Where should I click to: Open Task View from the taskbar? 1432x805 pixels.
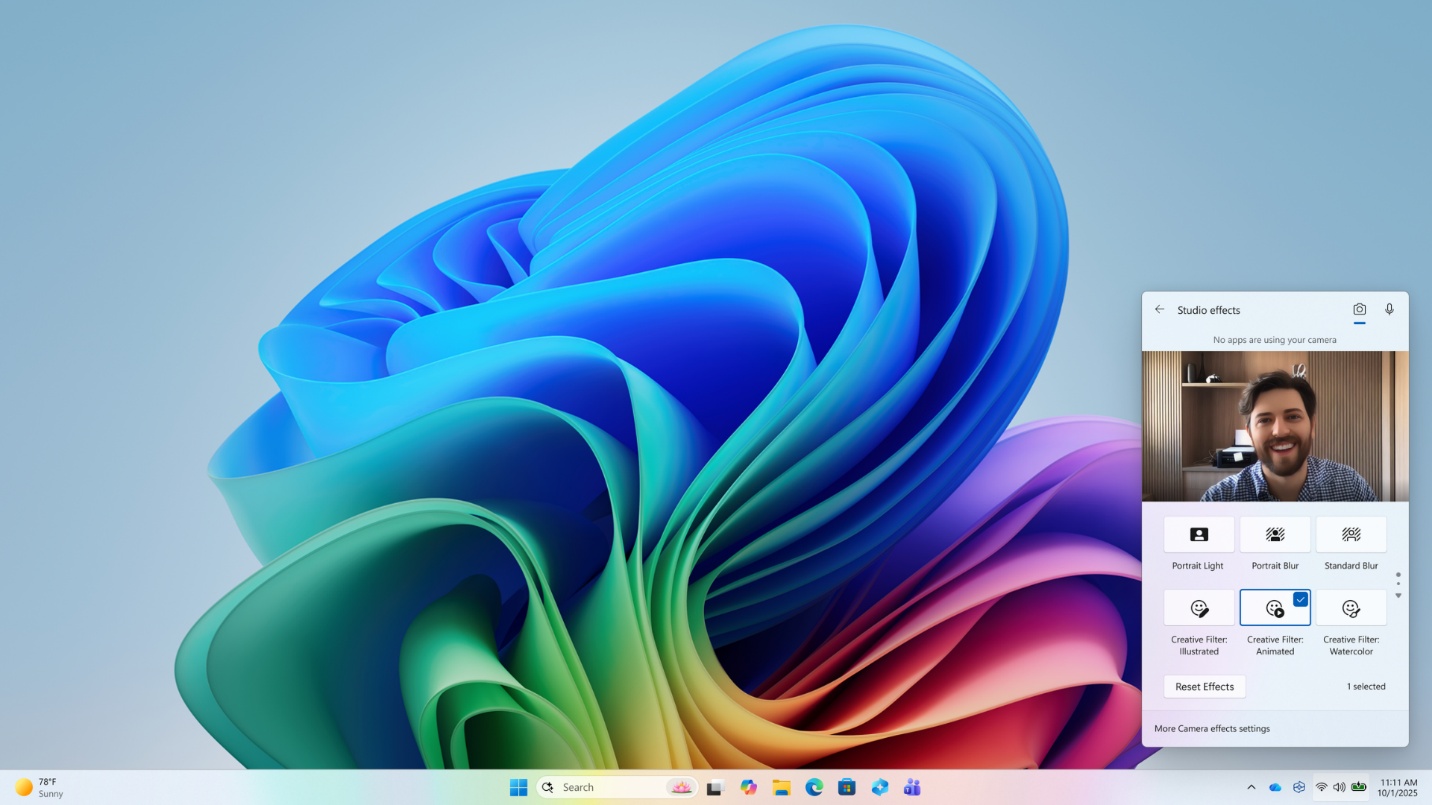click(x=715, y=788)
